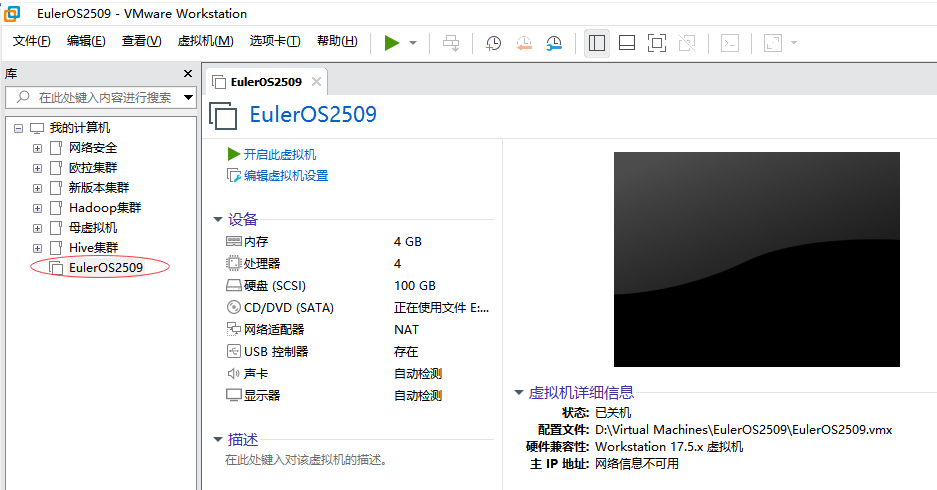The image size is (937, 490).
Task: Click Send Ctrl+Alt+Del toolbar icon
Action: [x=451, y=43]
